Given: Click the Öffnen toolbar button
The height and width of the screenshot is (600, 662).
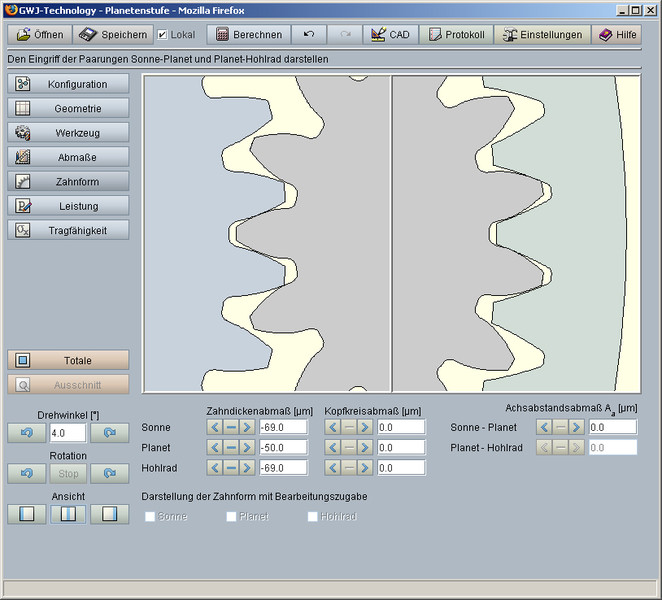Looking at the screenshot, I should pos(41,34).
